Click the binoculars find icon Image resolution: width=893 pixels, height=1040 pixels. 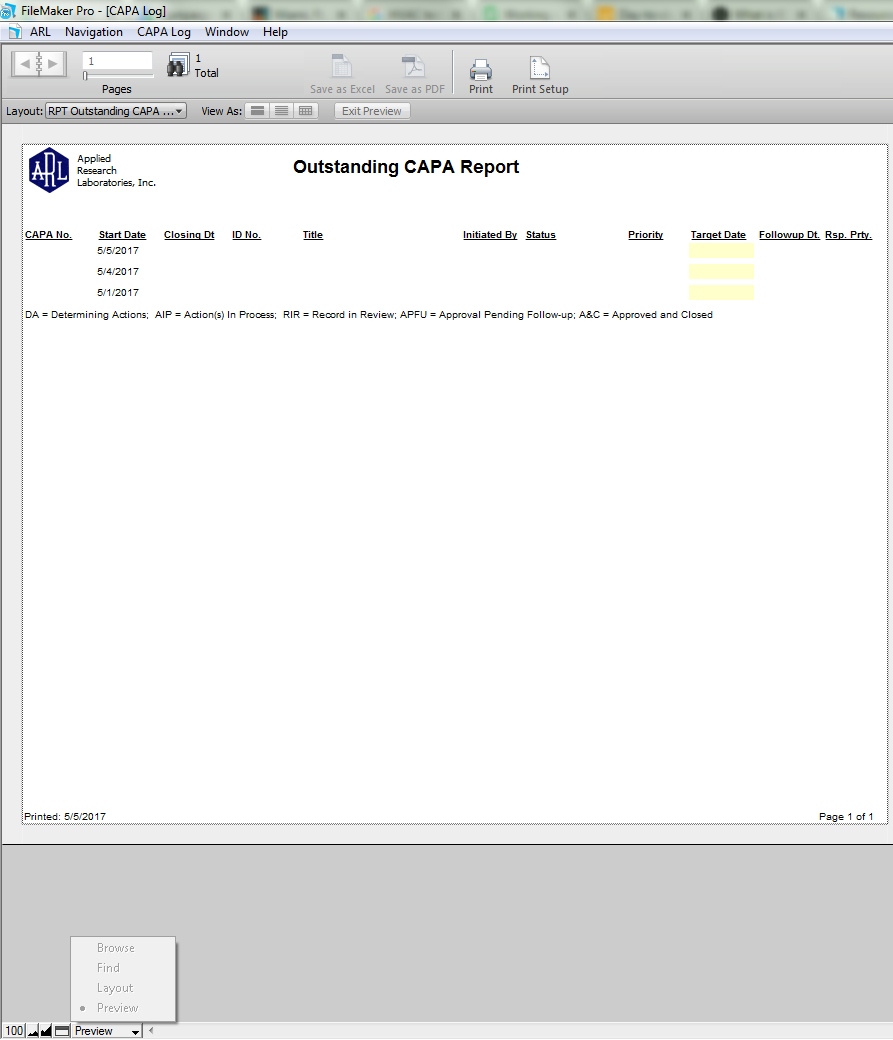tap(178, 66)
